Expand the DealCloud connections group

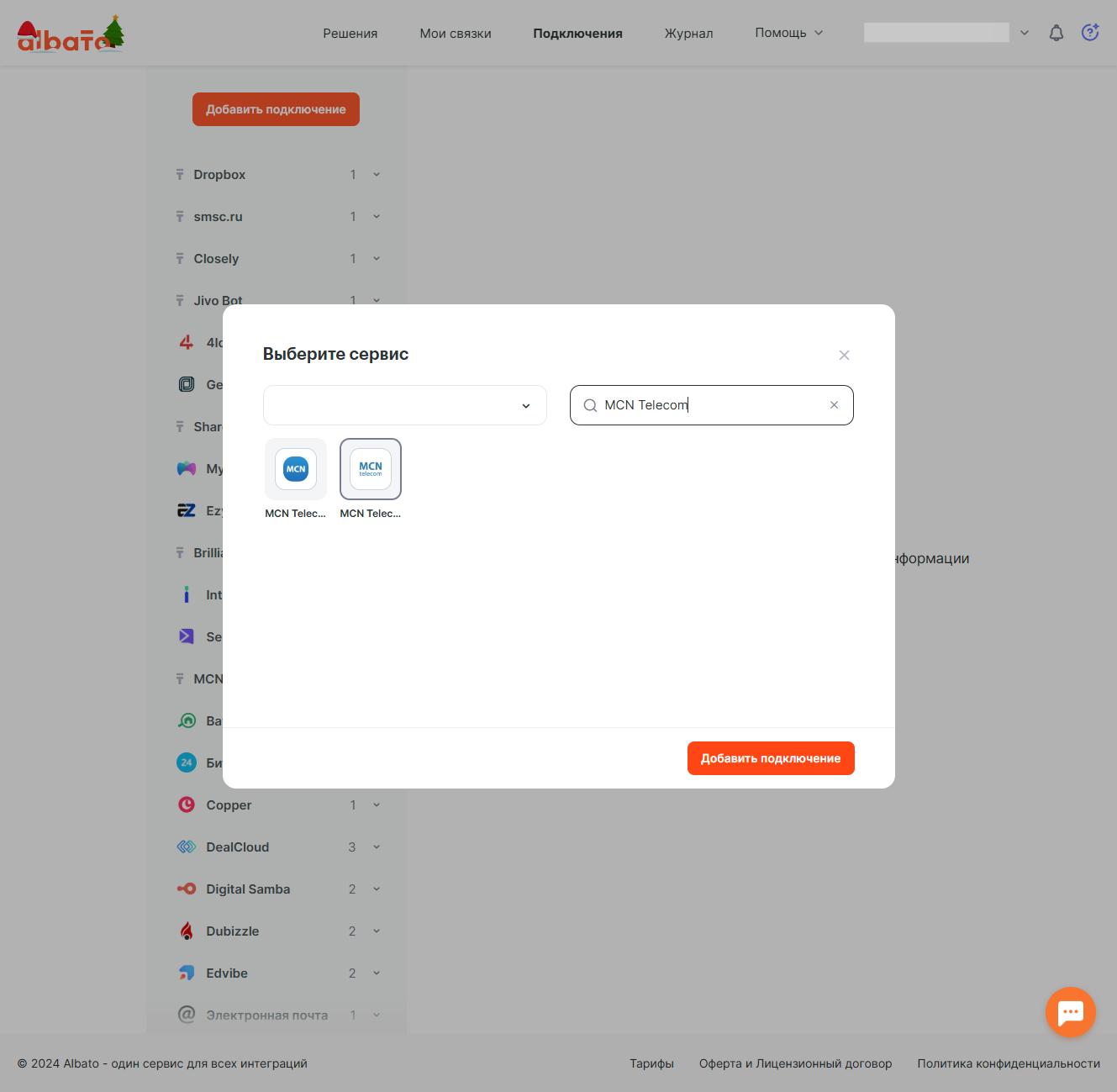point(377,847)
